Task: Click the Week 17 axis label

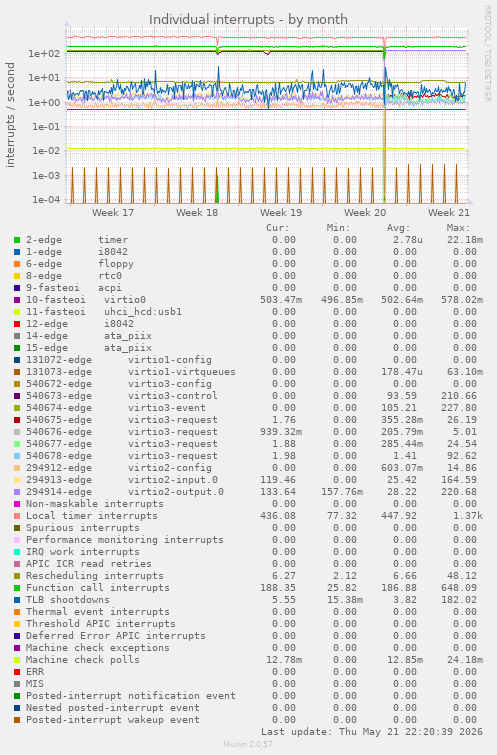Action: point(113,212)
